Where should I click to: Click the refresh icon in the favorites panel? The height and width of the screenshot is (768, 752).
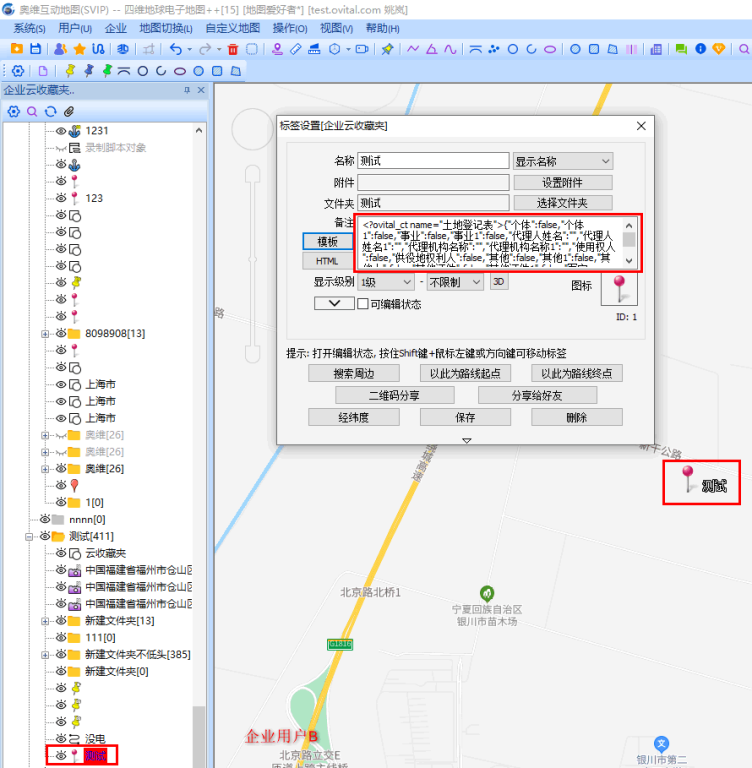pos(49,111)
